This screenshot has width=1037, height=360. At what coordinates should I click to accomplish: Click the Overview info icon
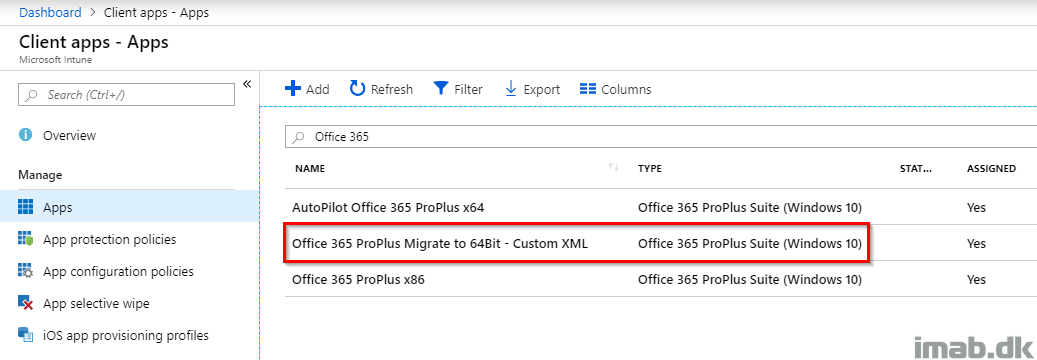pos(26,135)
